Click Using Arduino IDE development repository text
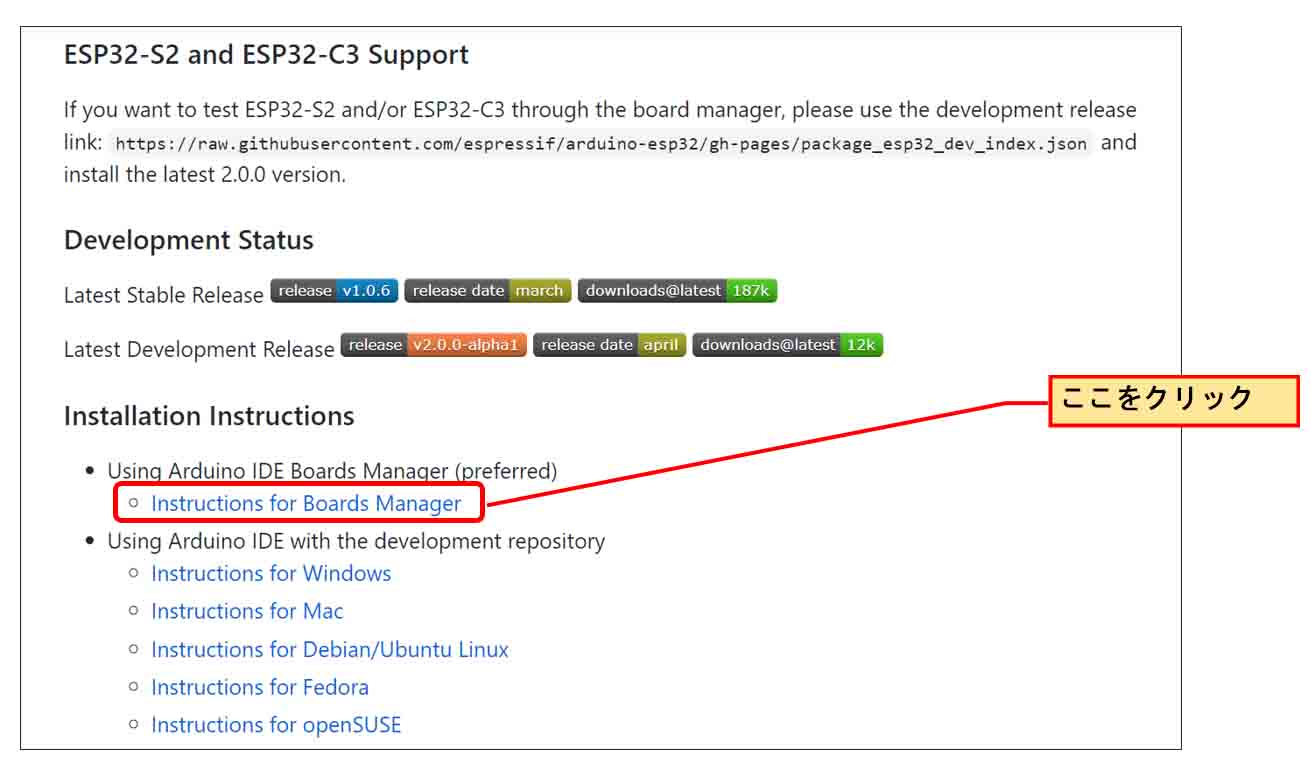 (356, 541)
